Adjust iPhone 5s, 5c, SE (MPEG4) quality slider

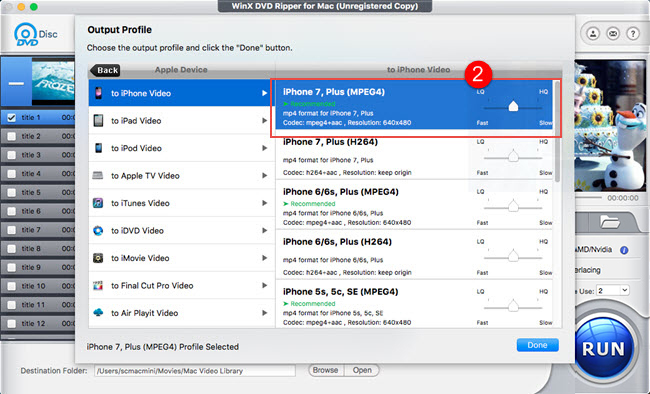click(x=513, y=306)
